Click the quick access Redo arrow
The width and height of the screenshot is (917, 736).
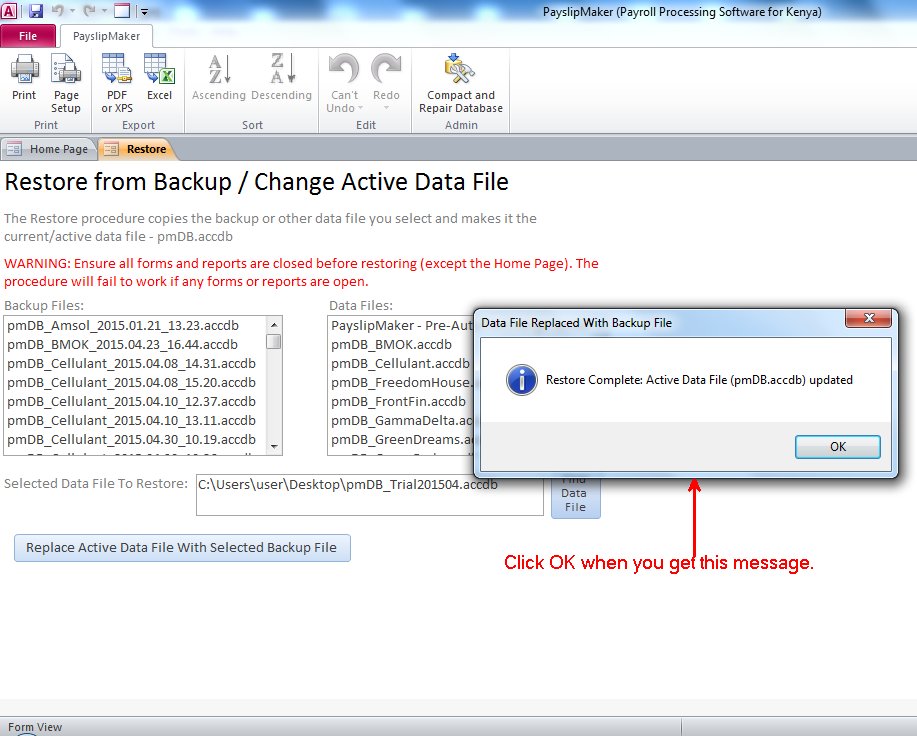point(89,11)
